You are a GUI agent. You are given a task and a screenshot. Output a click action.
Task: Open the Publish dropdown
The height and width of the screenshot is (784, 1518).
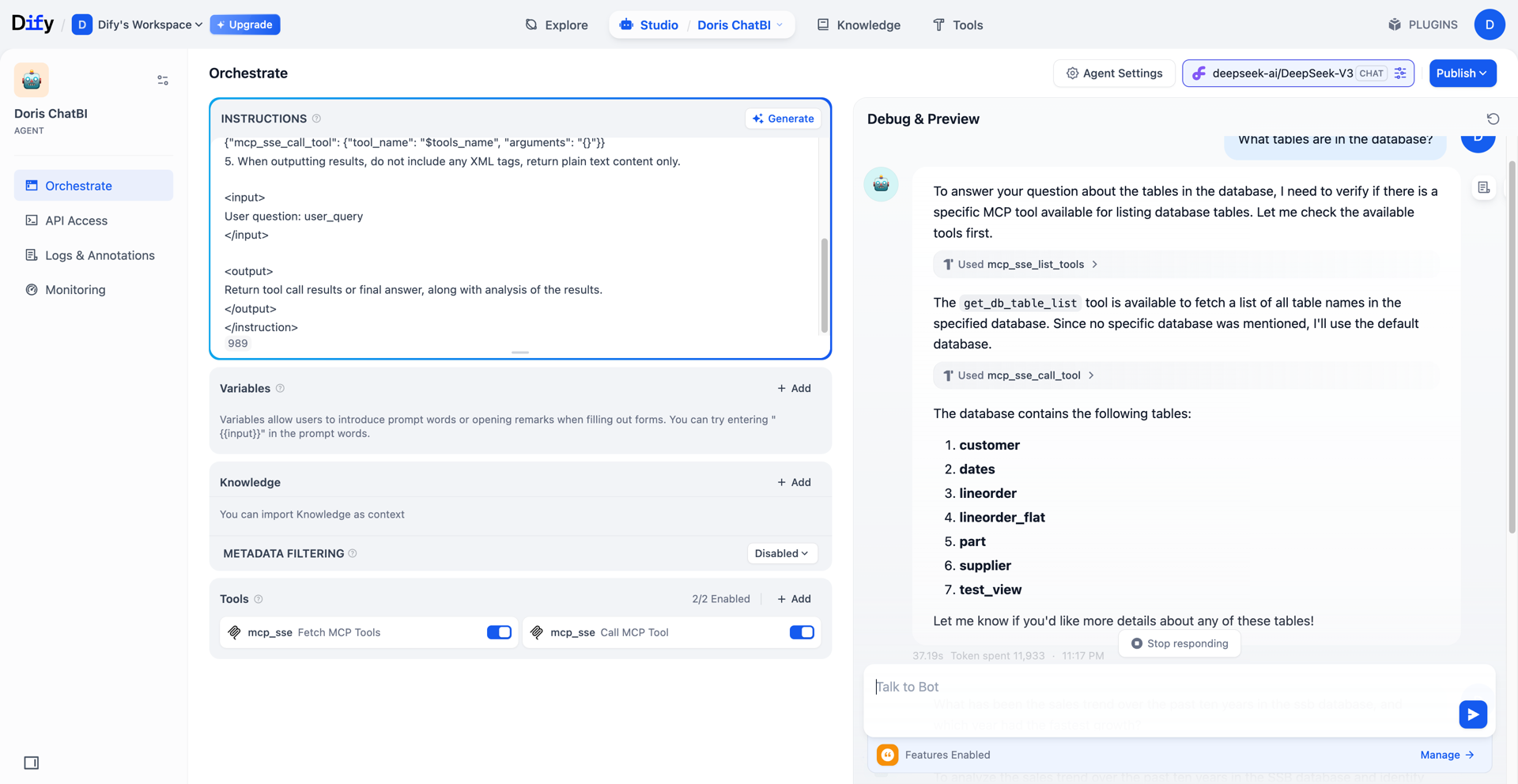(1462, 73)
